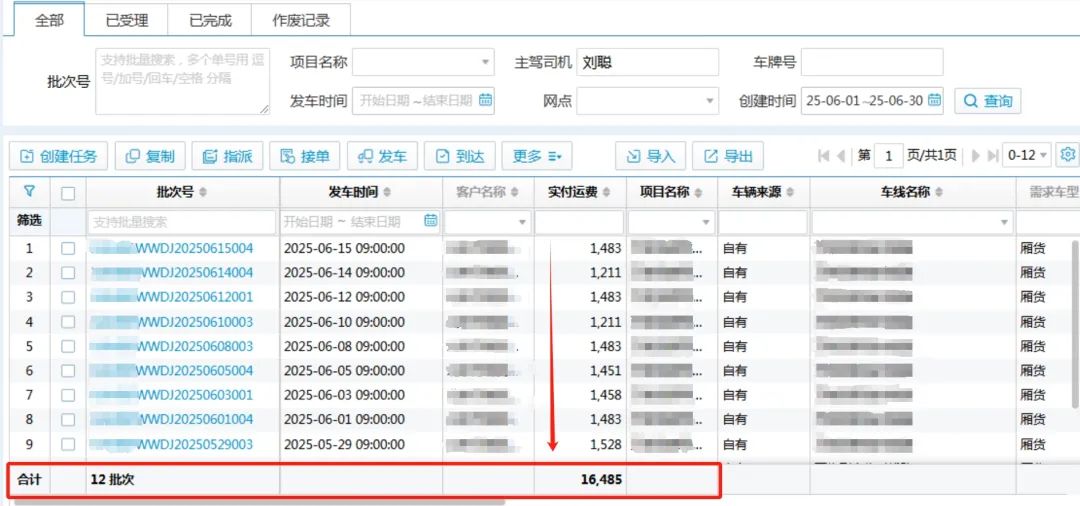Click 发车 depart button
This screenshot has width=1080, height=506.
382,156
